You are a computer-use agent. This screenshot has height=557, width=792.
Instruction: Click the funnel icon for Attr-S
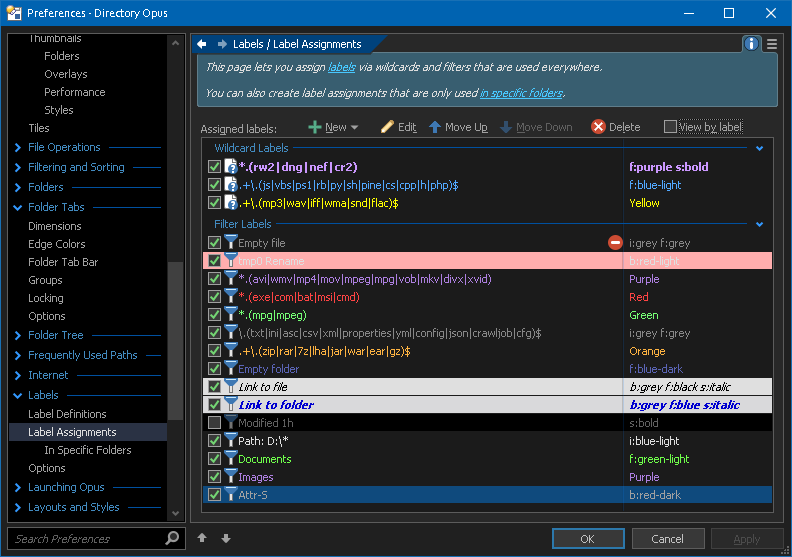tap(230, 494)
